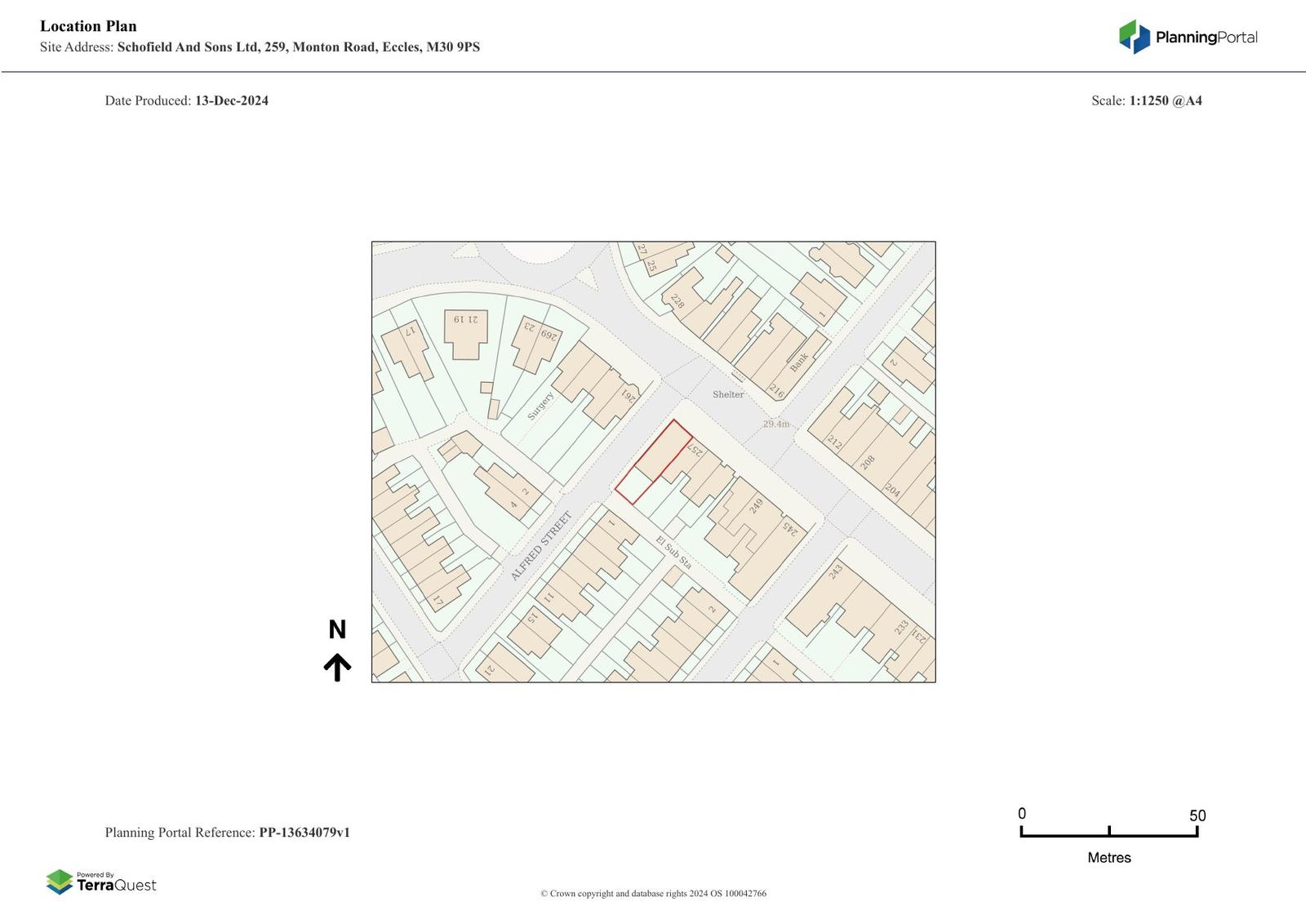Click the Surgery building label
The width and height of the screenshot is (1306, 924).
(x=540, y=406)
